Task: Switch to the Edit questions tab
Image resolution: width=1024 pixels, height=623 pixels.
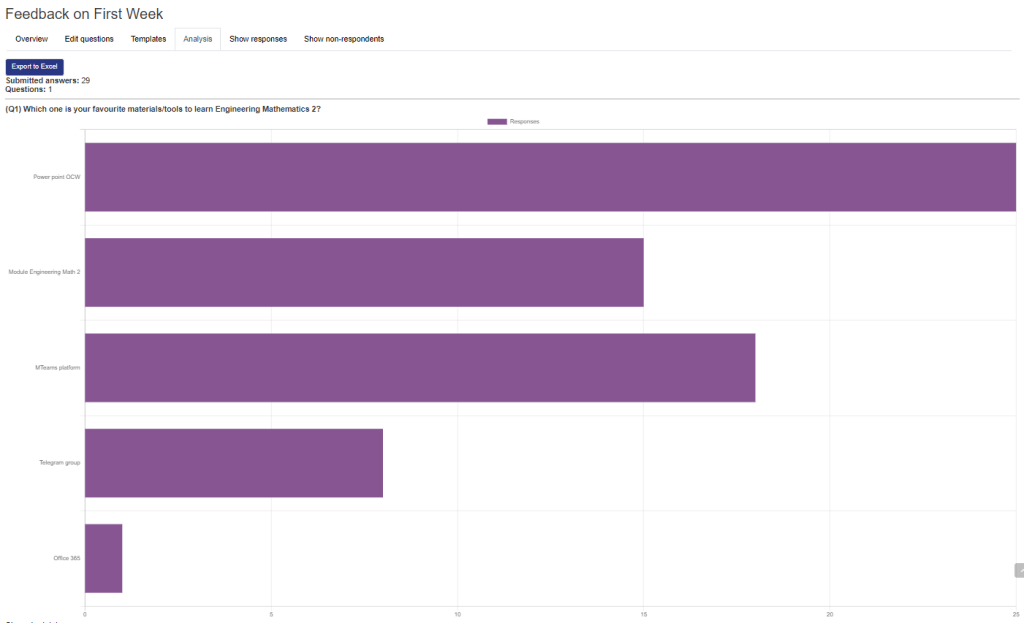Action: tap(89, 39)
